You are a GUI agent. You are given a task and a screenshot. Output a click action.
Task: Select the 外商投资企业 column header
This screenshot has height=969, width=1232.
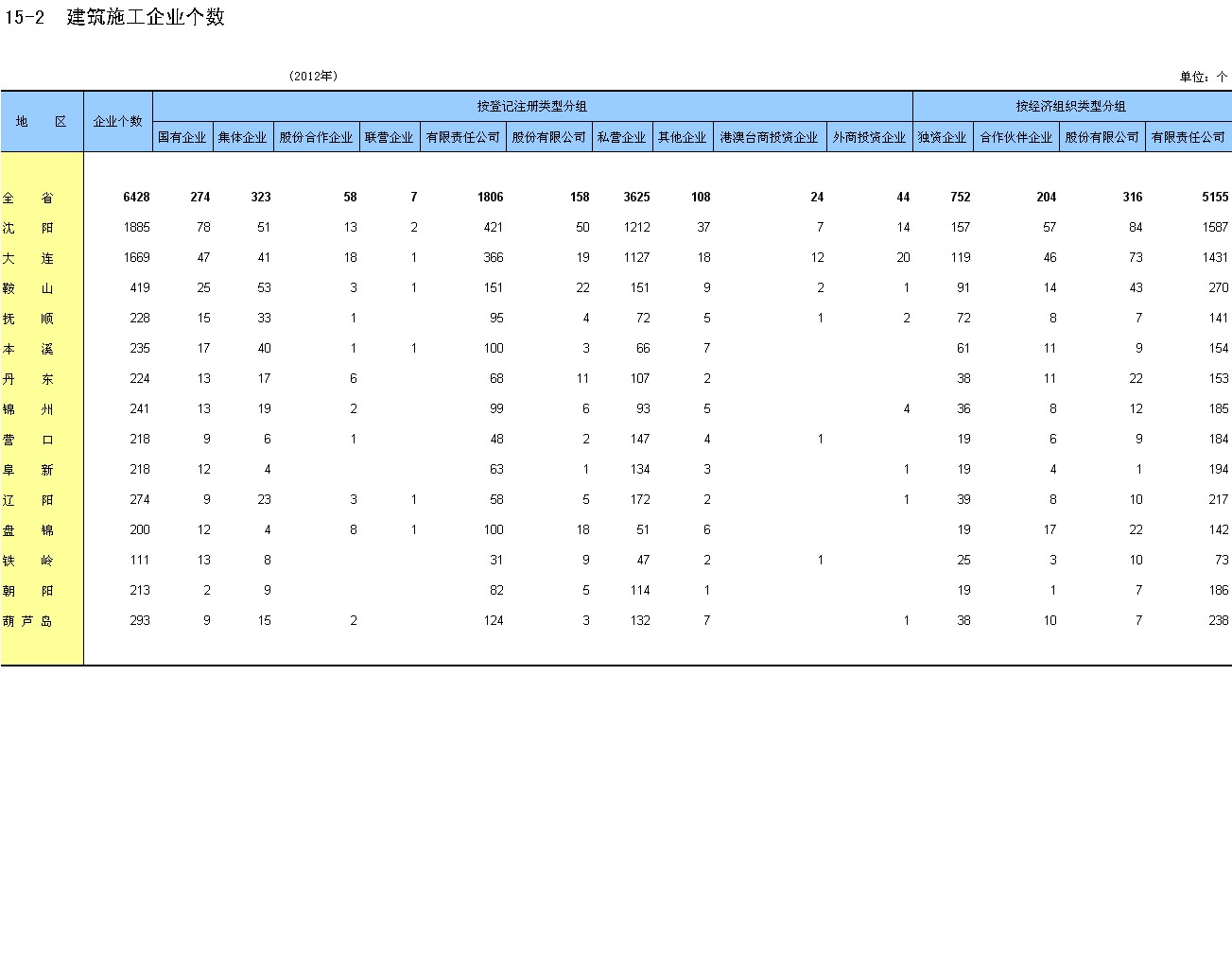point(870,137)
